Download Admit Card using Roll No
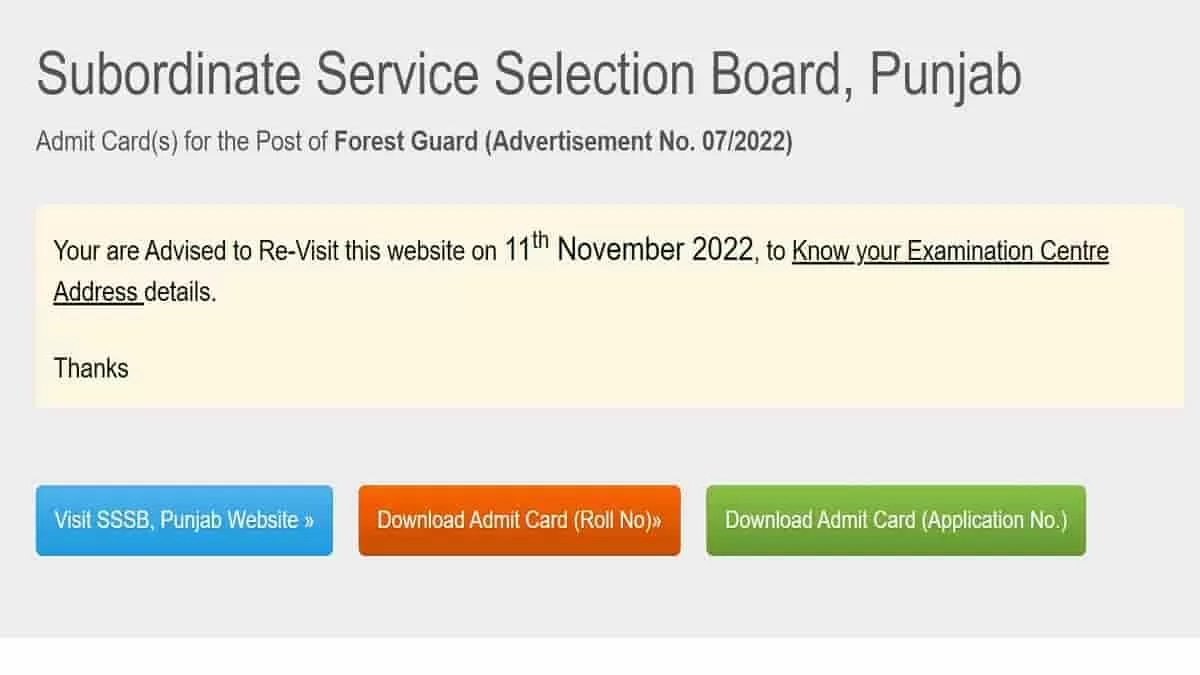Image resolution: width=1200 pixels, height=675 pixels. pyautogui.click(x=519, y=520)
